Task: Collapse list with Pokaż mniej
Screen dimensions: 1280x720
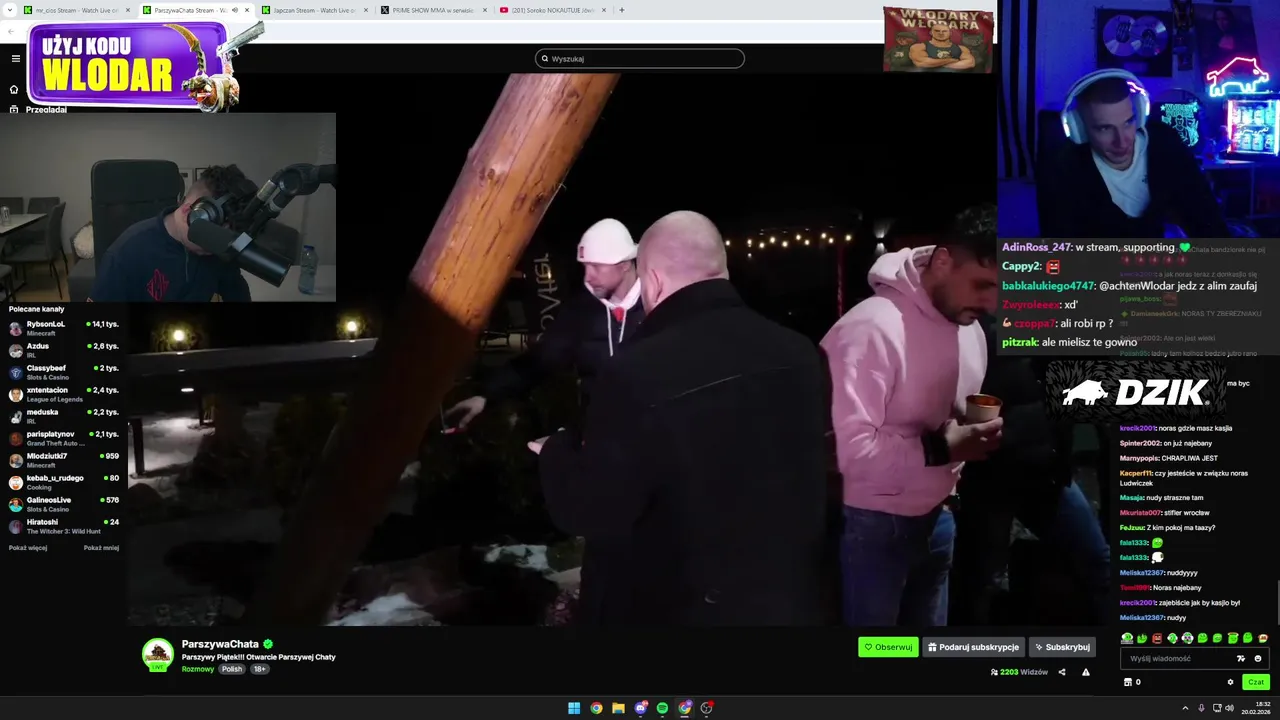Action: [101, 548]
